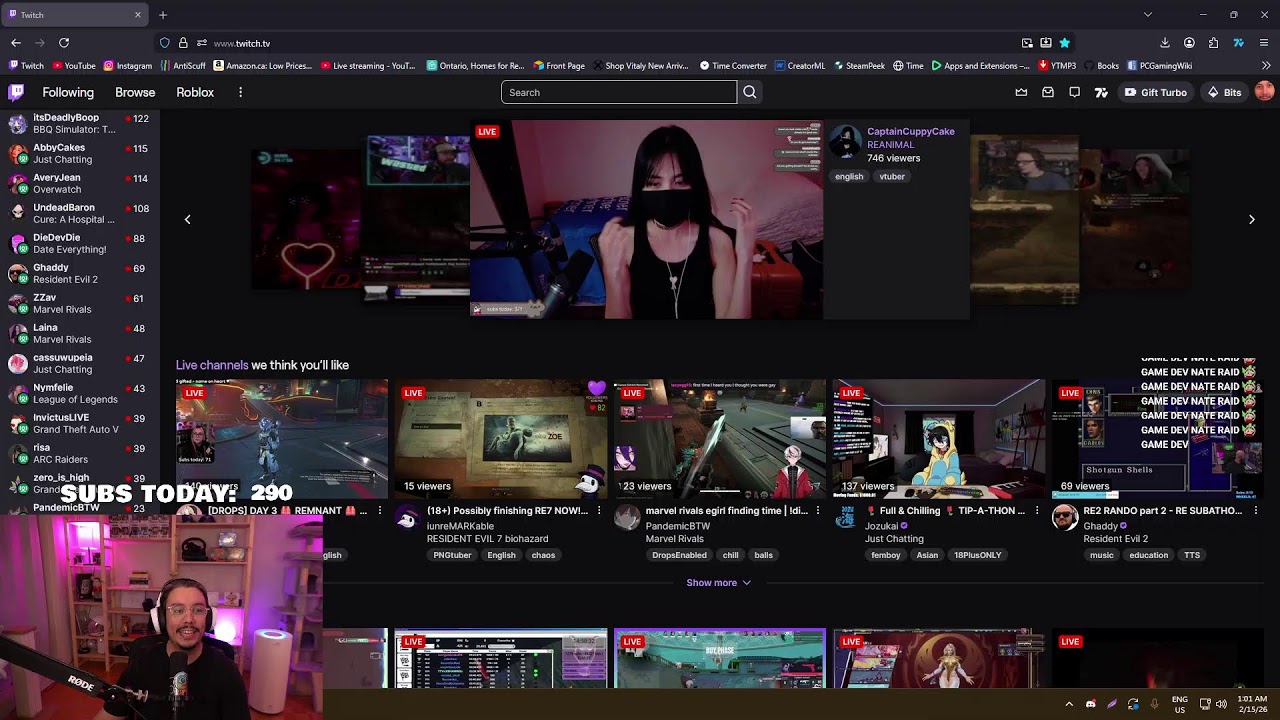Screen dimensions: 1280x720
Task: Show next carousel stream with right arrow
Action: click(x=1251, y=219)
